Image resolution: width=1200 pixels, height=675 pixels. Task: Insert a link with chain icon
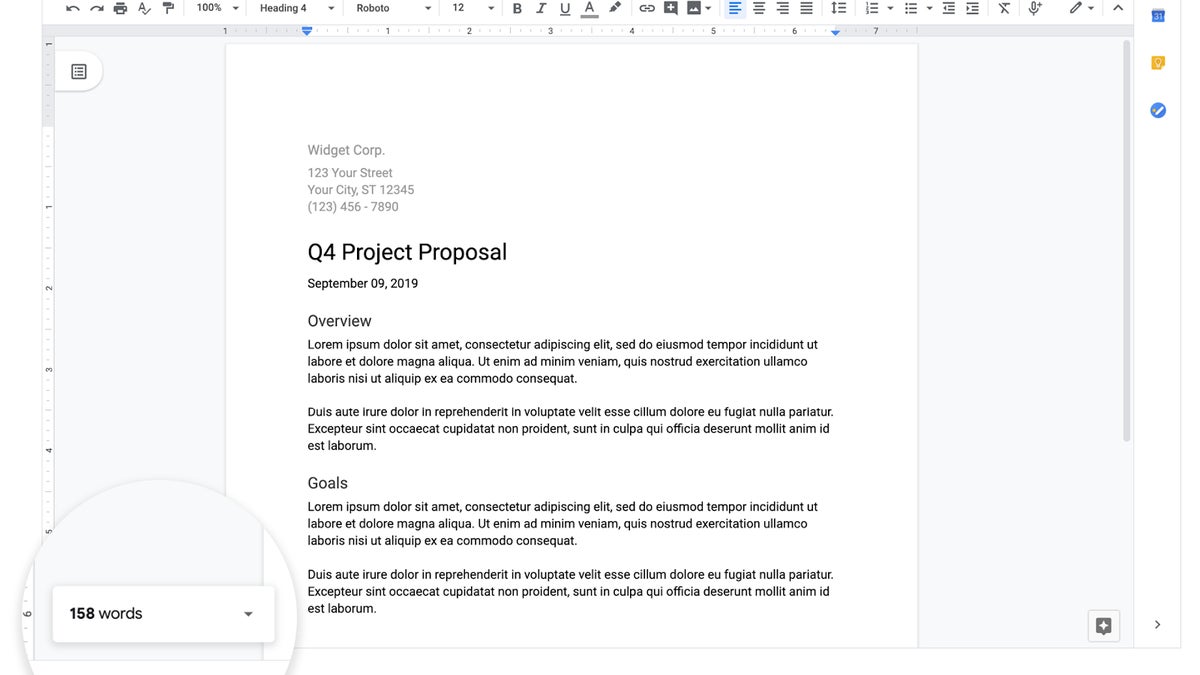tap(647, 8)
